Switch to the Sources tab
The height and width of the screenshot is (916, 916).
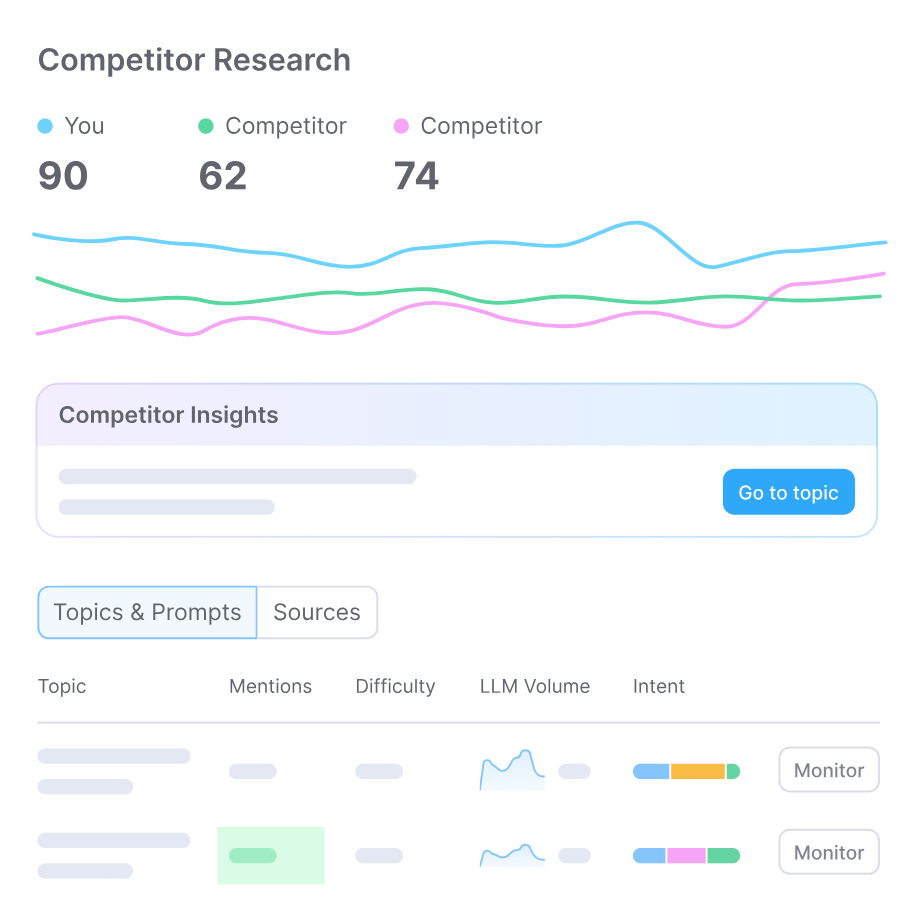317,612
